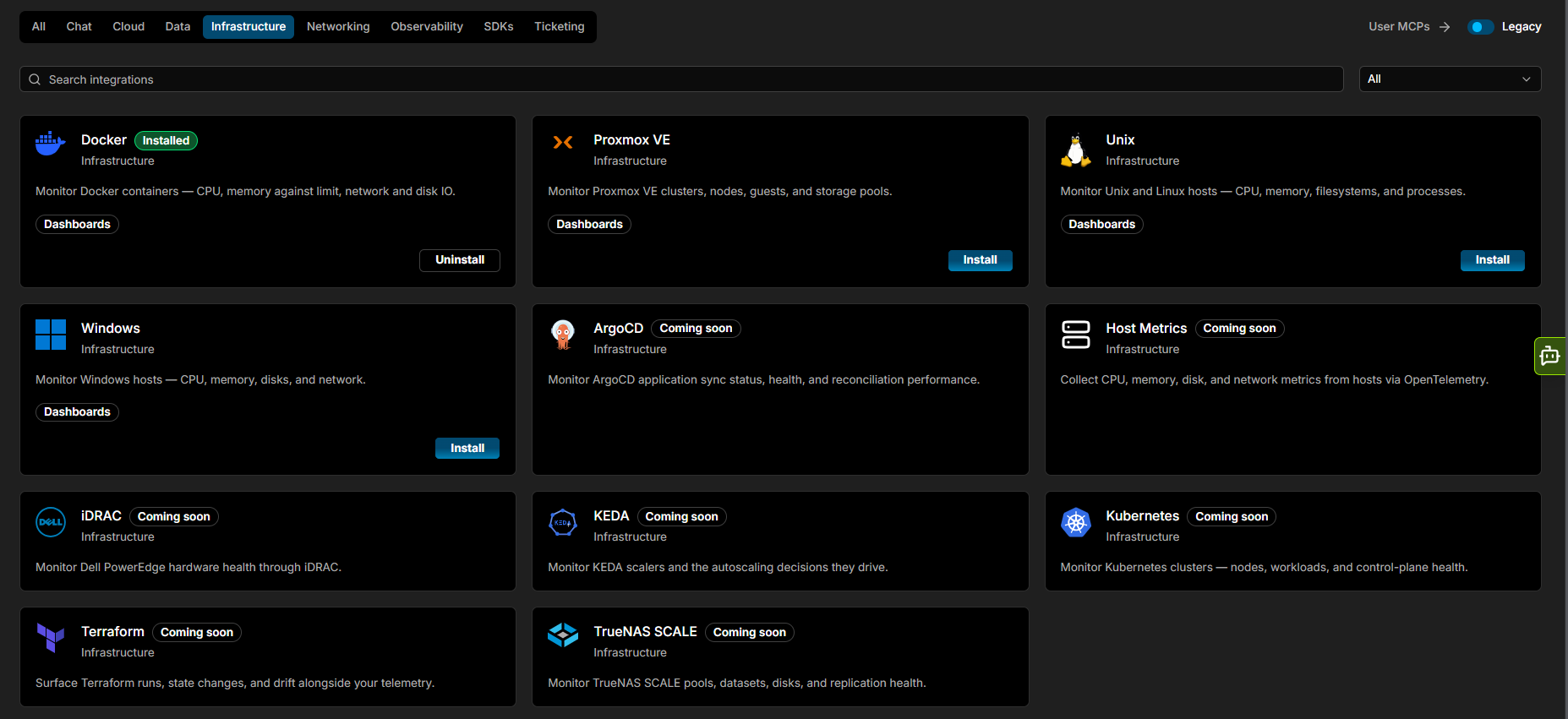
Task: Uninstall the Docker integration
Action: point(460,260)
